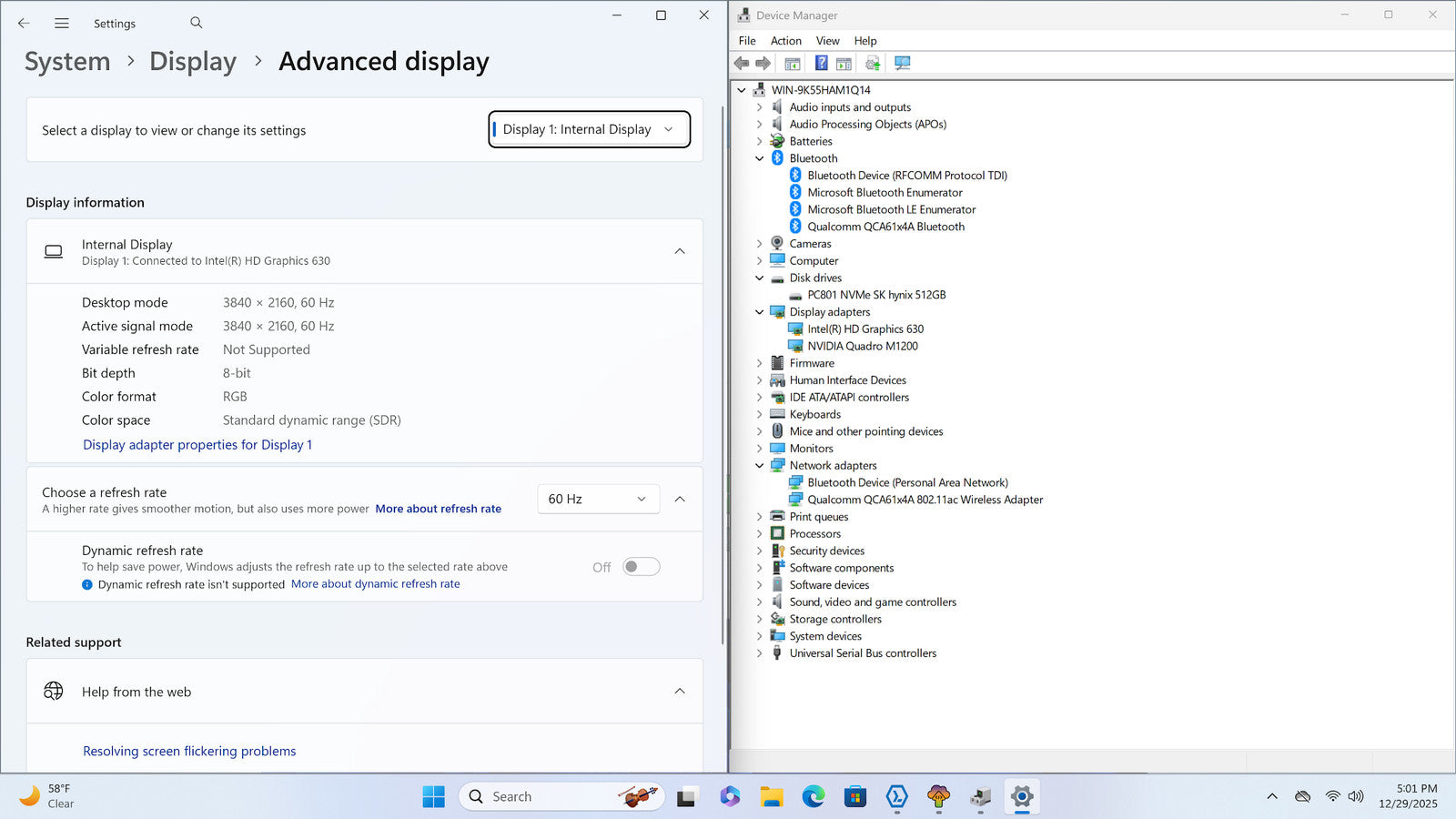Screen dimensions: 1456x819
Task: Toggle the Dynamic refresh rate switch
Action: tap(641, 567)
